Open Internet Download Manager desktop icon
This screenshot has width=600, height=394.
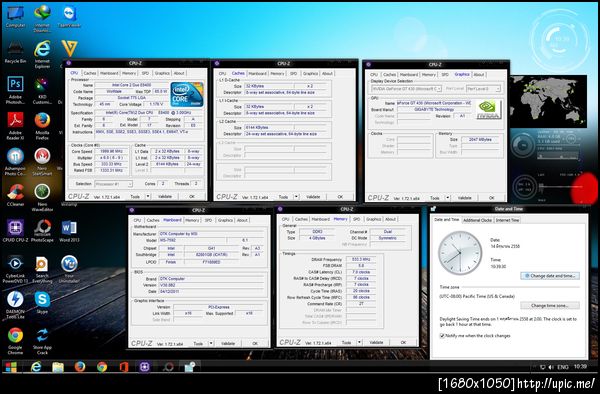click(x=42, y=18)
